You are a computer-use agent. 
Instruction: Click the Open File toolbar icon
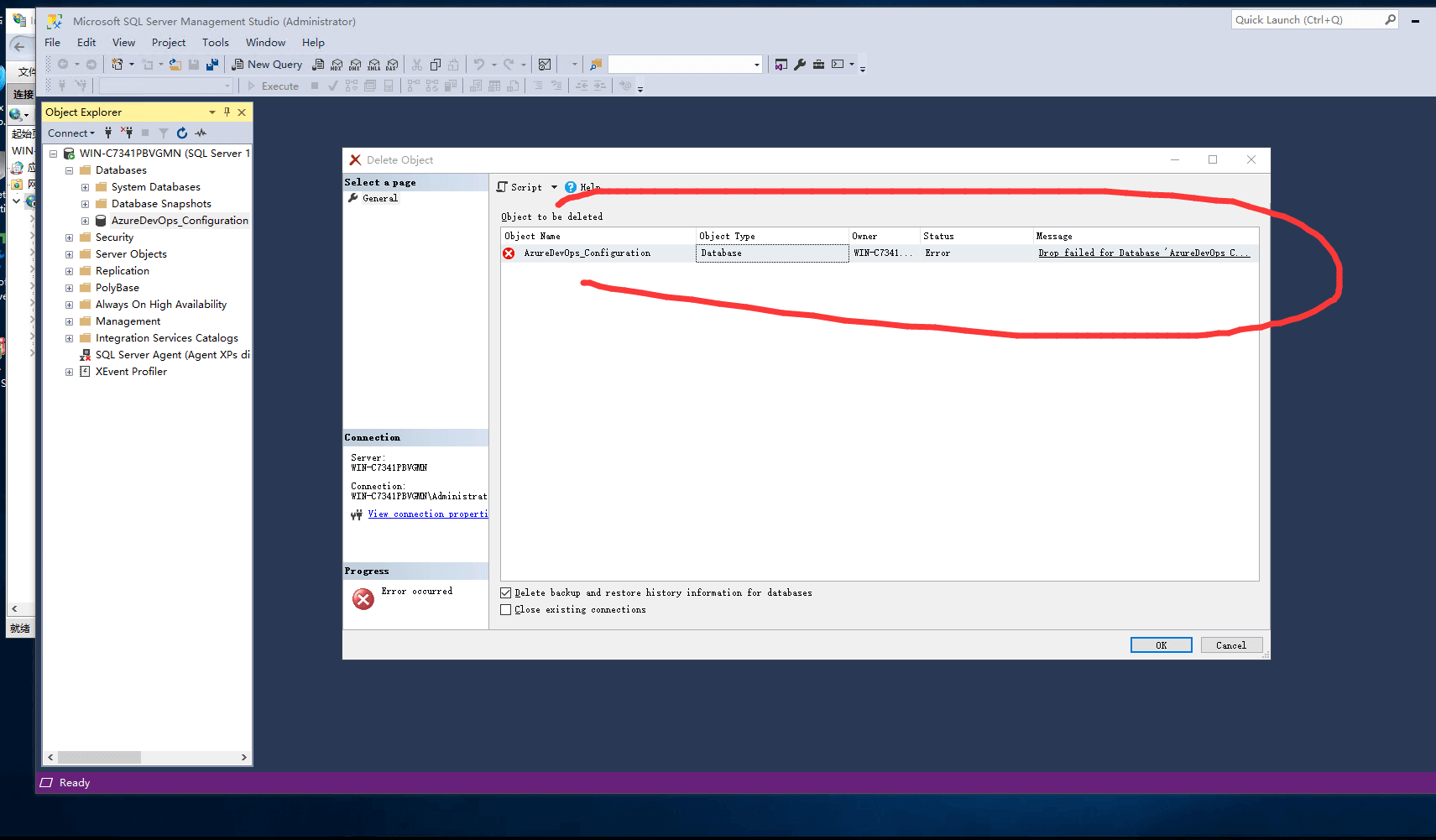(x=175, y=65)
